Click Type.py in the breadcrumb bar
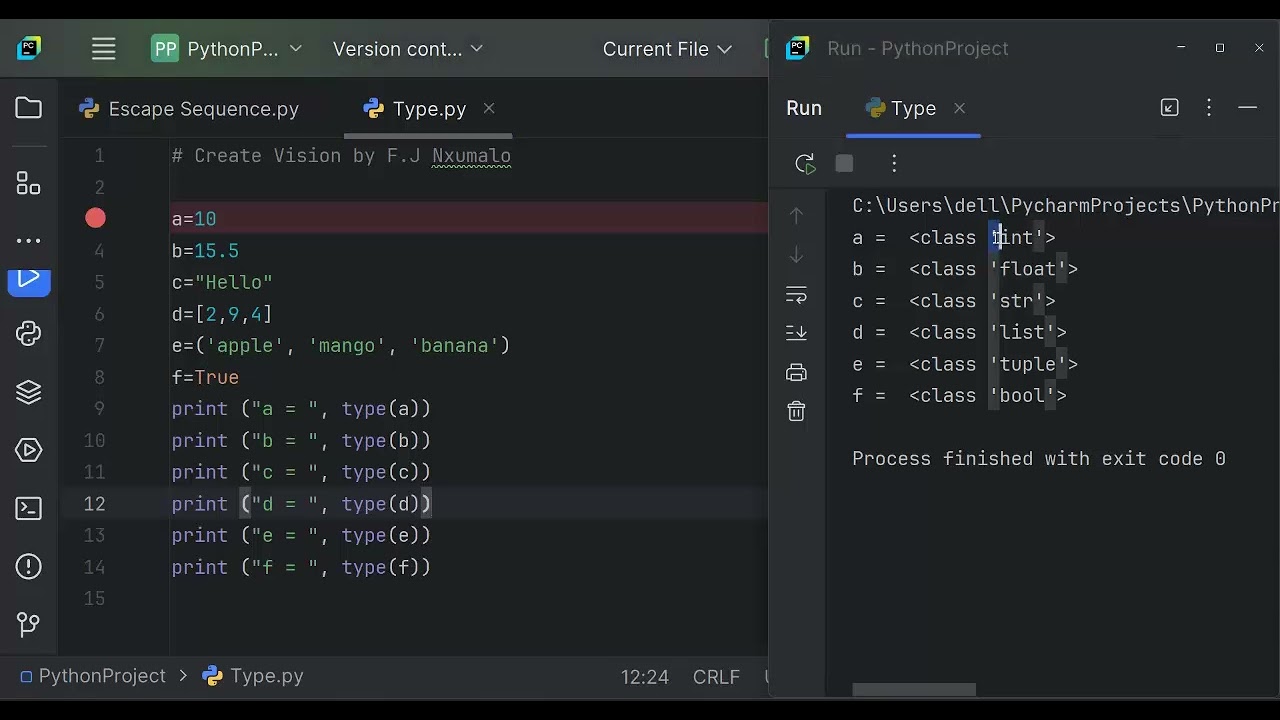 tap(254, 676)
